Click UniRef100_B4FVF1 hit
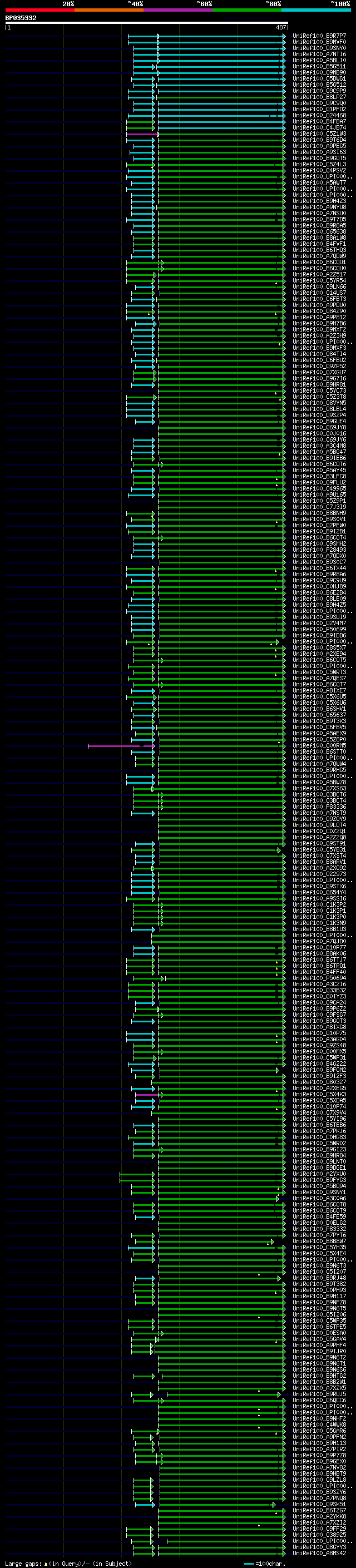 [x=319, y=244]
